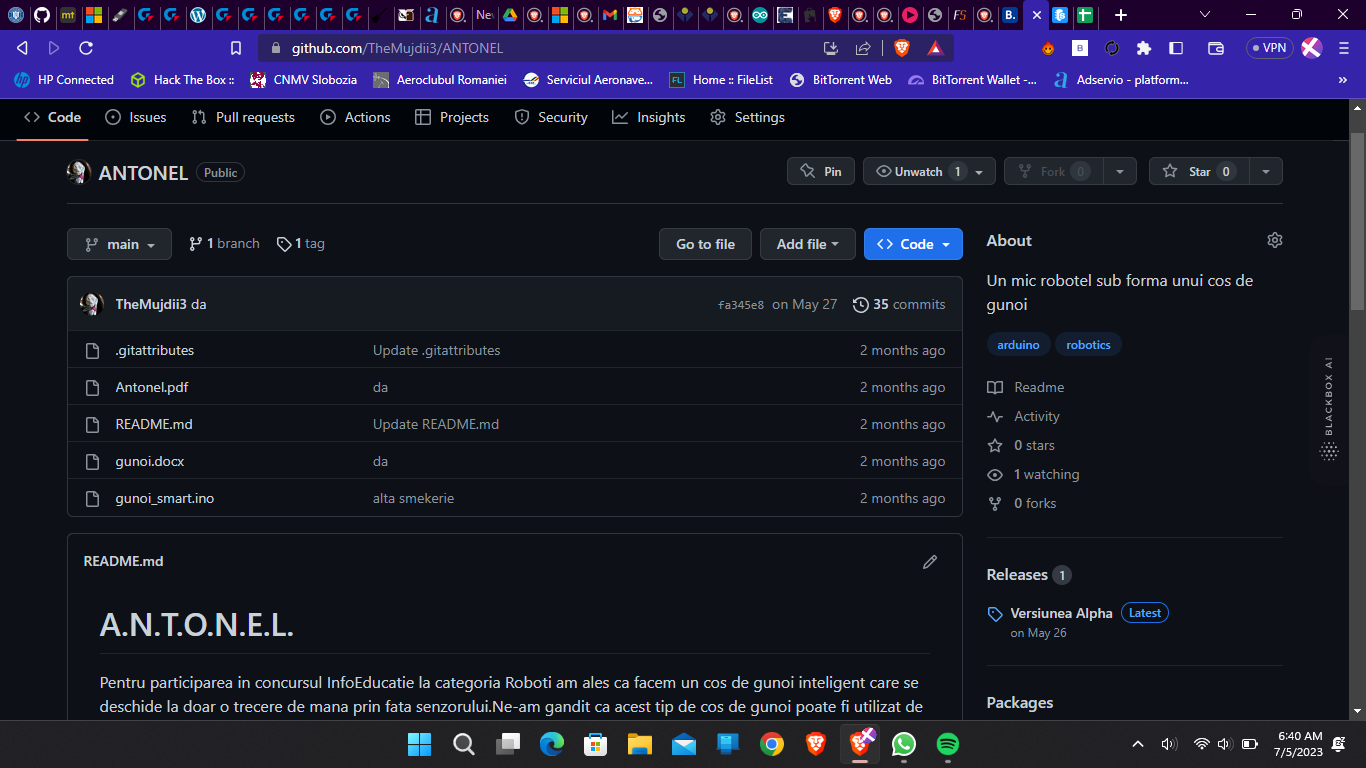Viewport: 1366px width, 768px height.
Task: Toggle the VPN button
Action: (1269, 48)
